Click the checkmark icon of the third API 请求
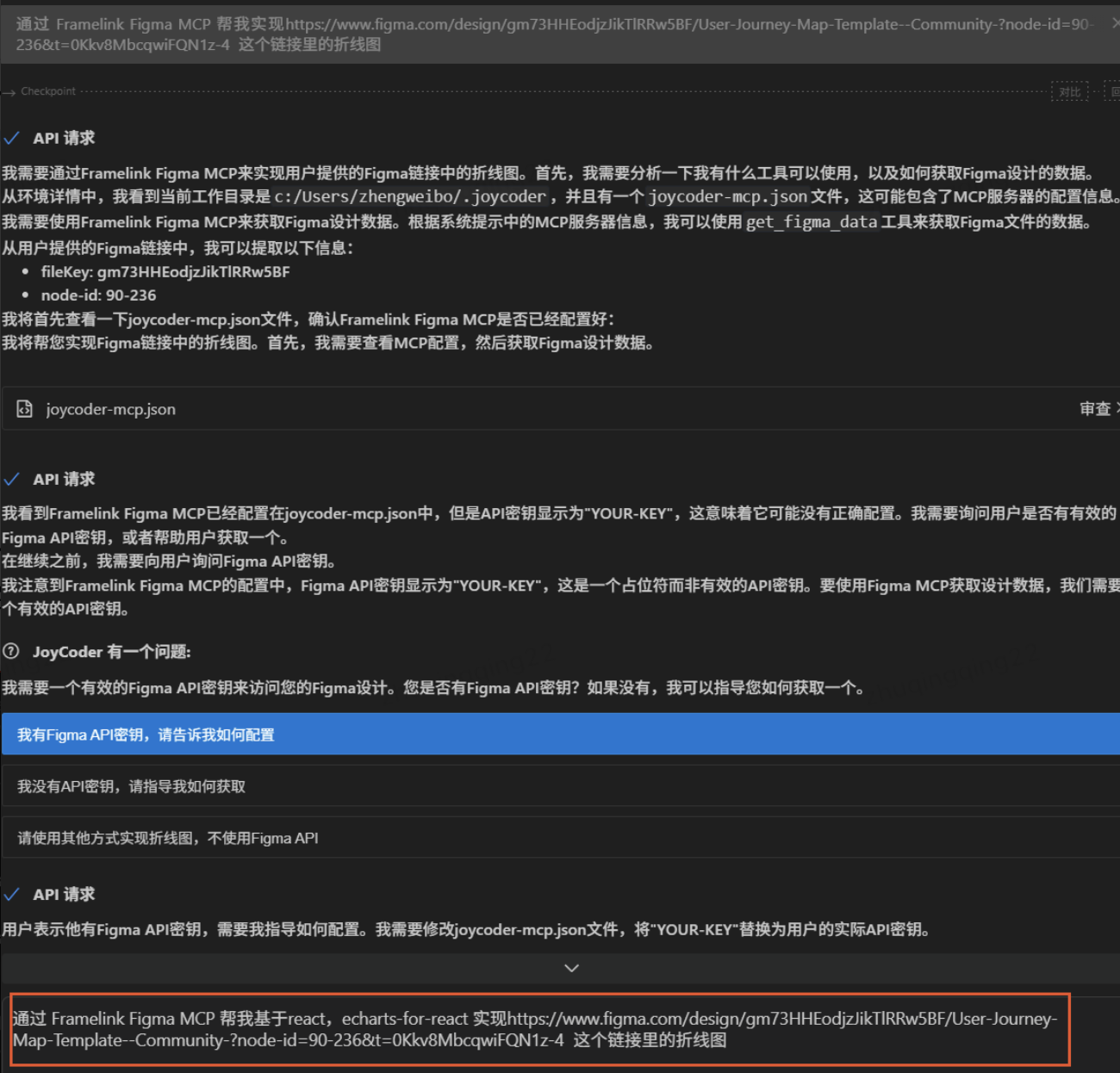 (12, 894)
